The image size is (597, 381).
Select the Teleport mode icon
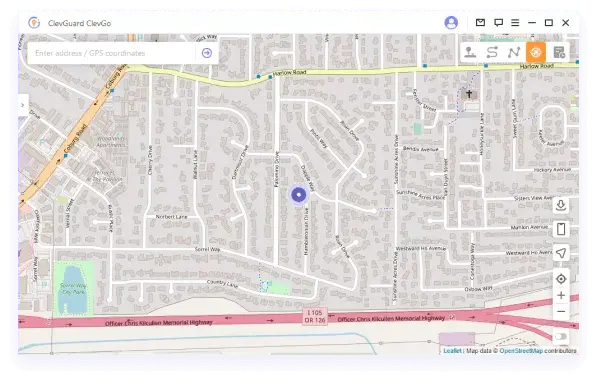pyautogui.click(x=469, y=52)
